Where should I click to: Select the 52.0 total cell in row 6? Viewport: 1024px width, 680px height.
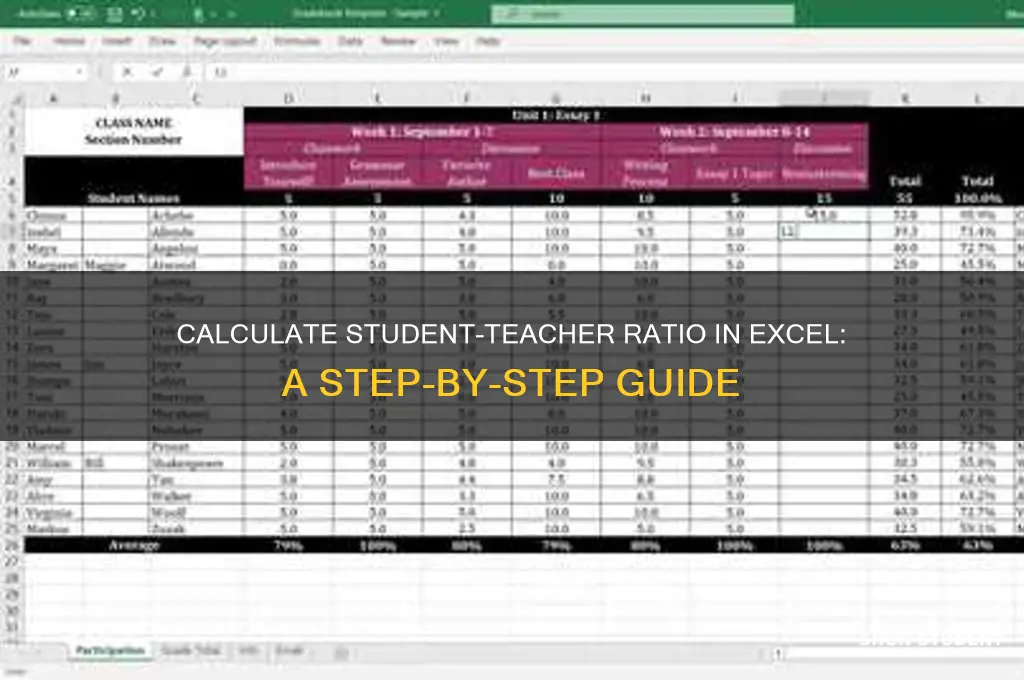click(x=905, y=215)
